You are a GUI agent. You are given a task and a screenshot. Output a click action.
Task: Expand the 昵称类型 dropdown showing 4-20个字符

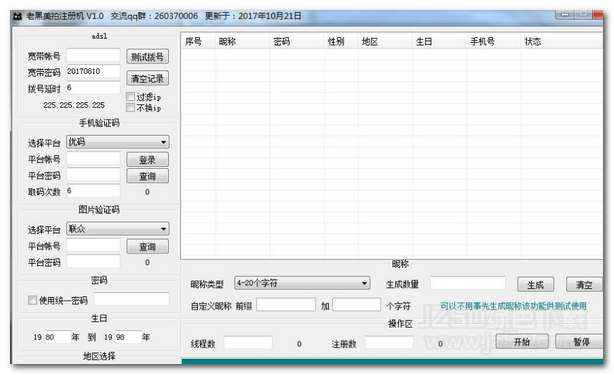tap(302, 283)
